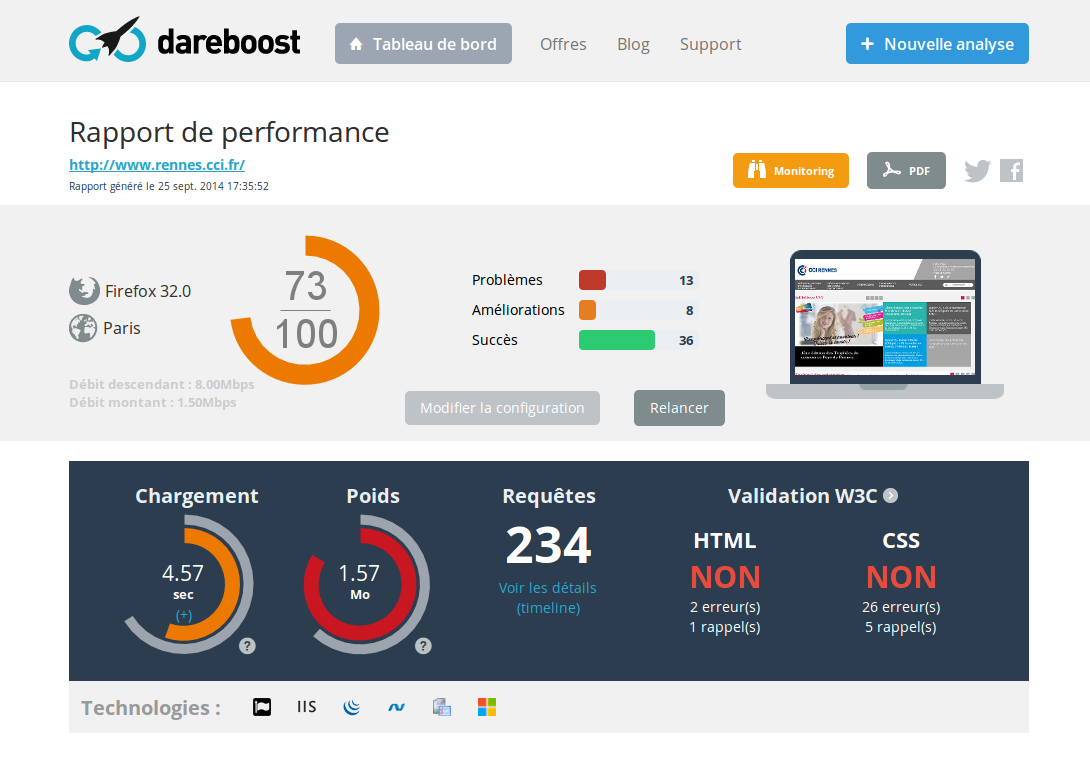The image size is (1090, 768).
Task: Click the black flag technology icon
Action: [x=262, y=707]
